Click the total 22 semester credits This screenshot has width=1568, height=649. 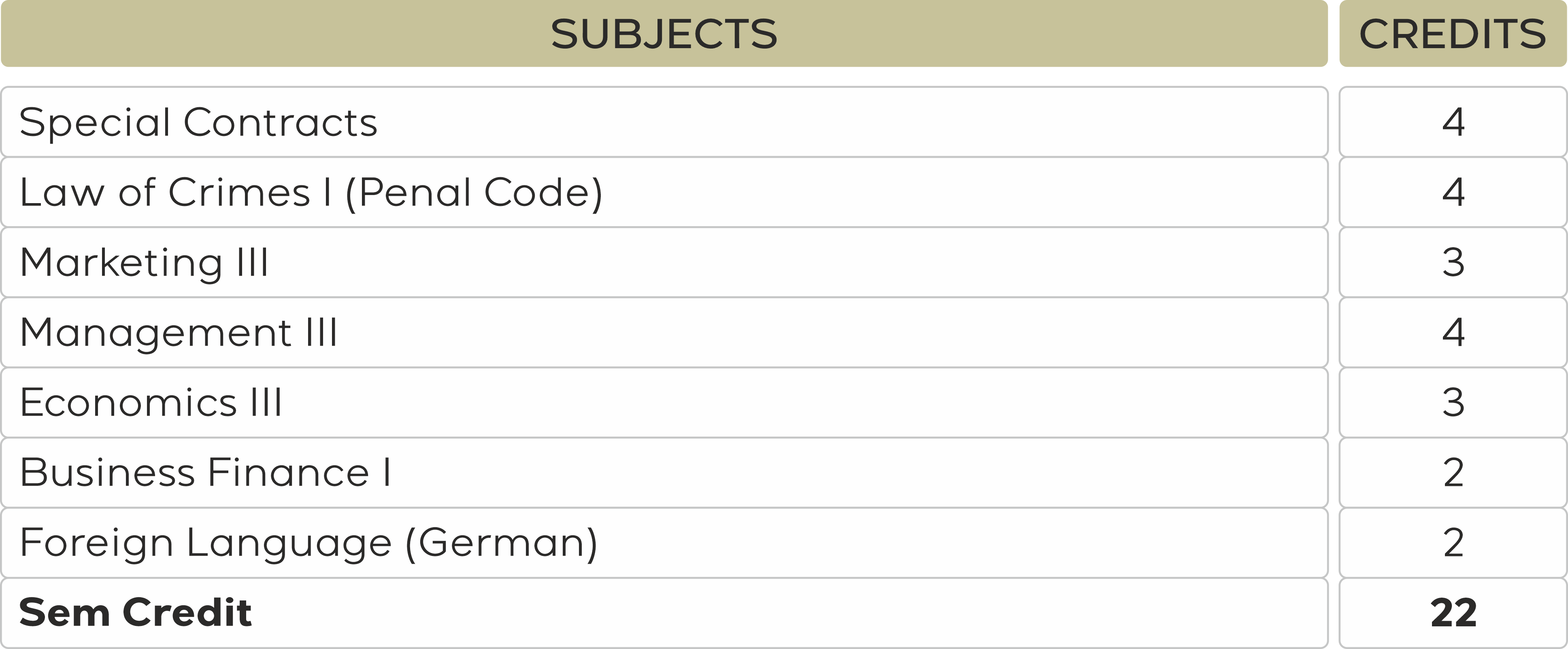coord(1453,613)
